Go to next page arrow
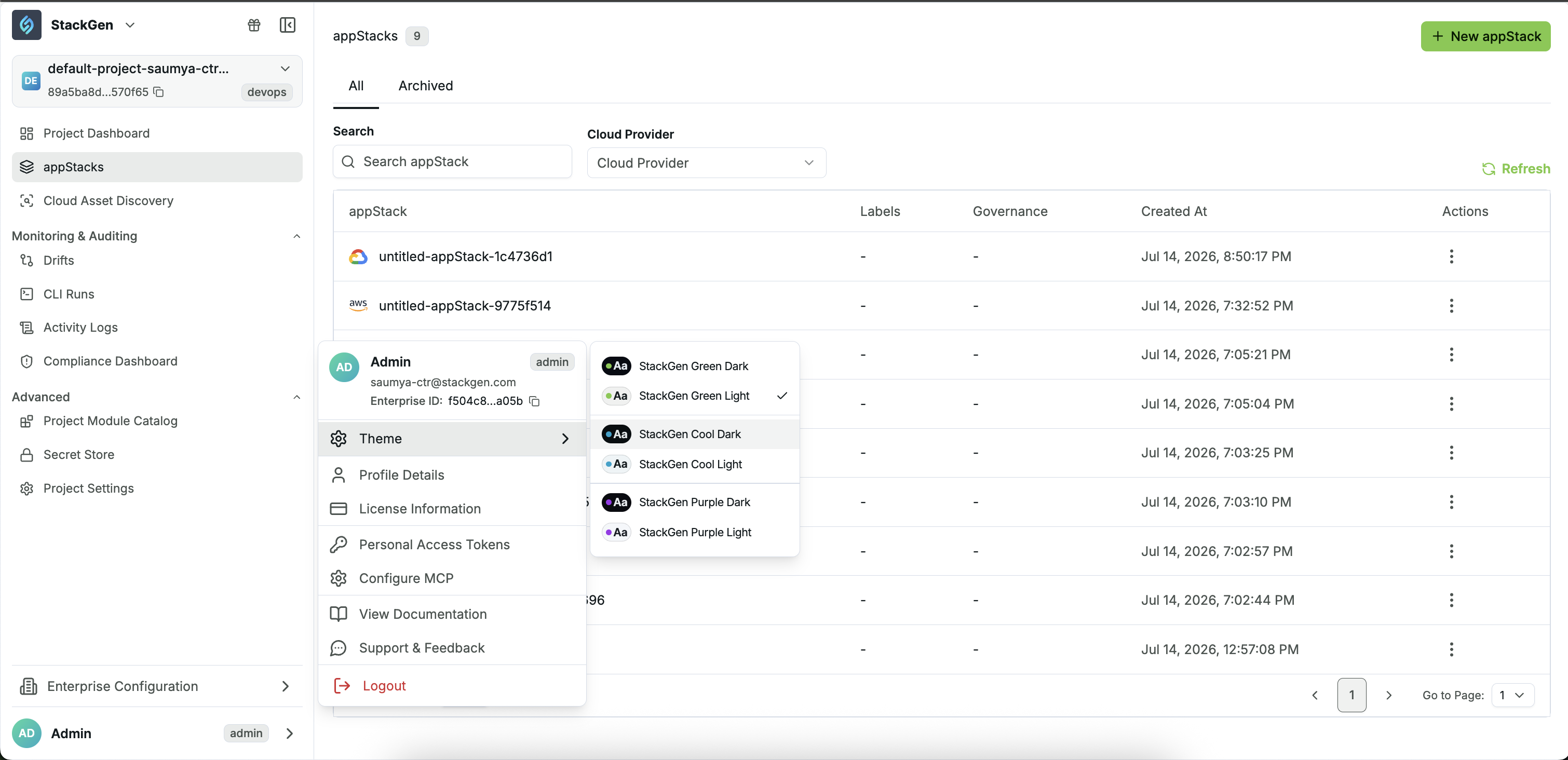Image resolution: width=1568 pixels, height=760 pixels. coord(1388,695)
